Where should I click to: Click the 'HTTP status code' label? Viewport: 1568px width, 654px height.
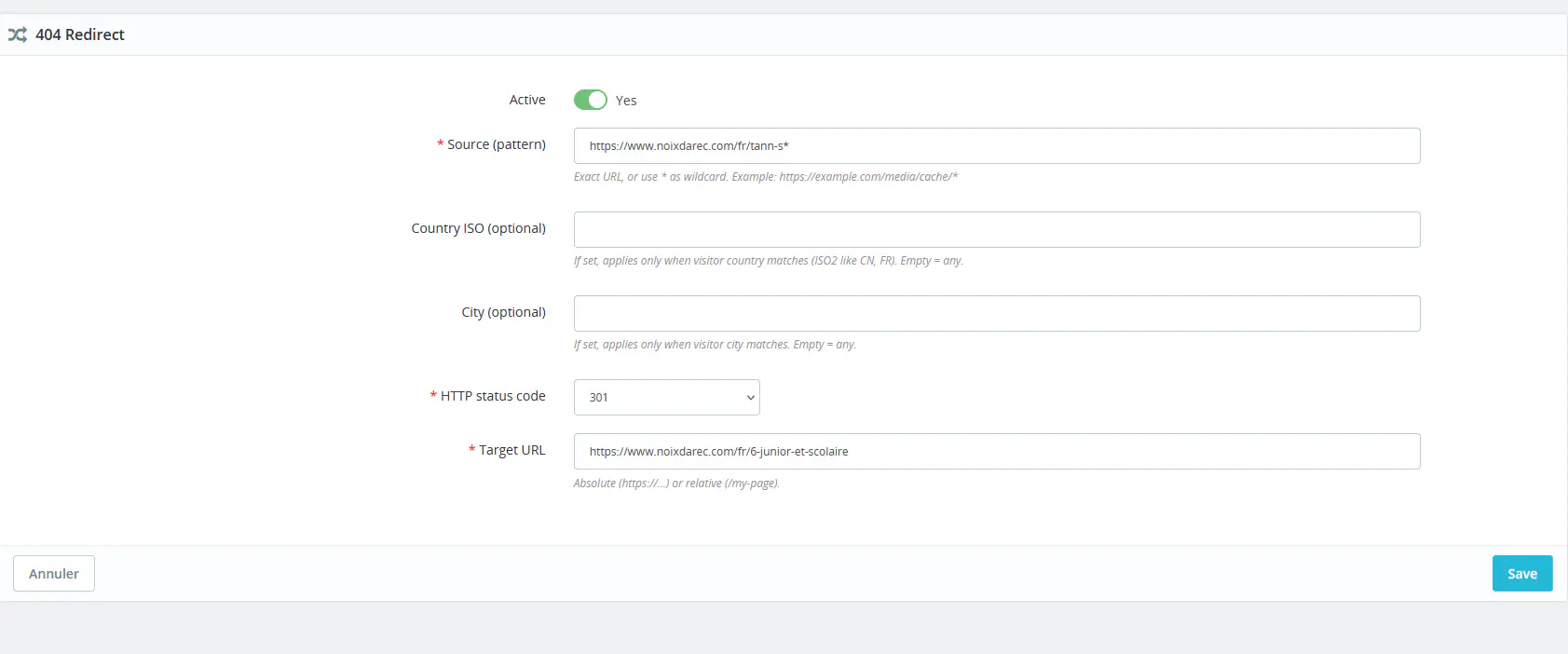pyautogui.click(x=493, y=396)
